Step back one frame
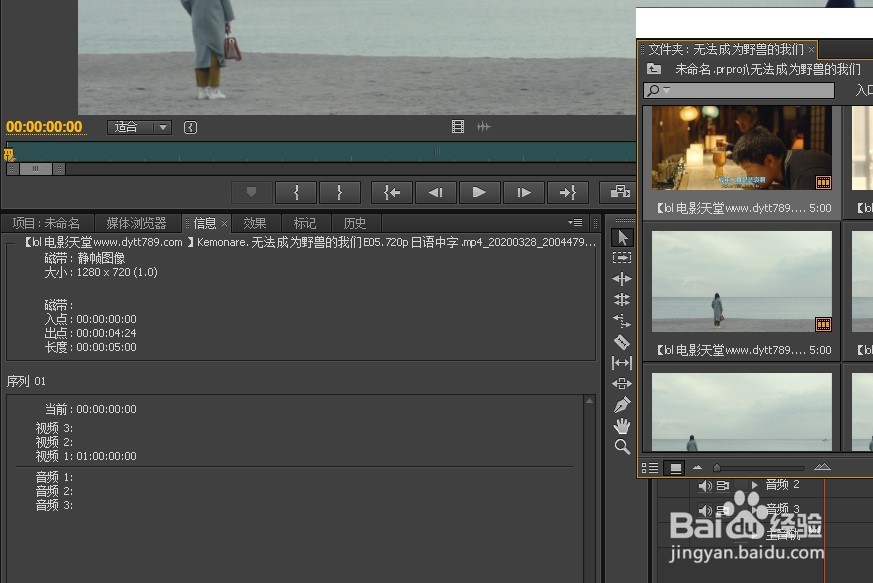This screenshot has width=873, height=583. (x=435, y=193)
